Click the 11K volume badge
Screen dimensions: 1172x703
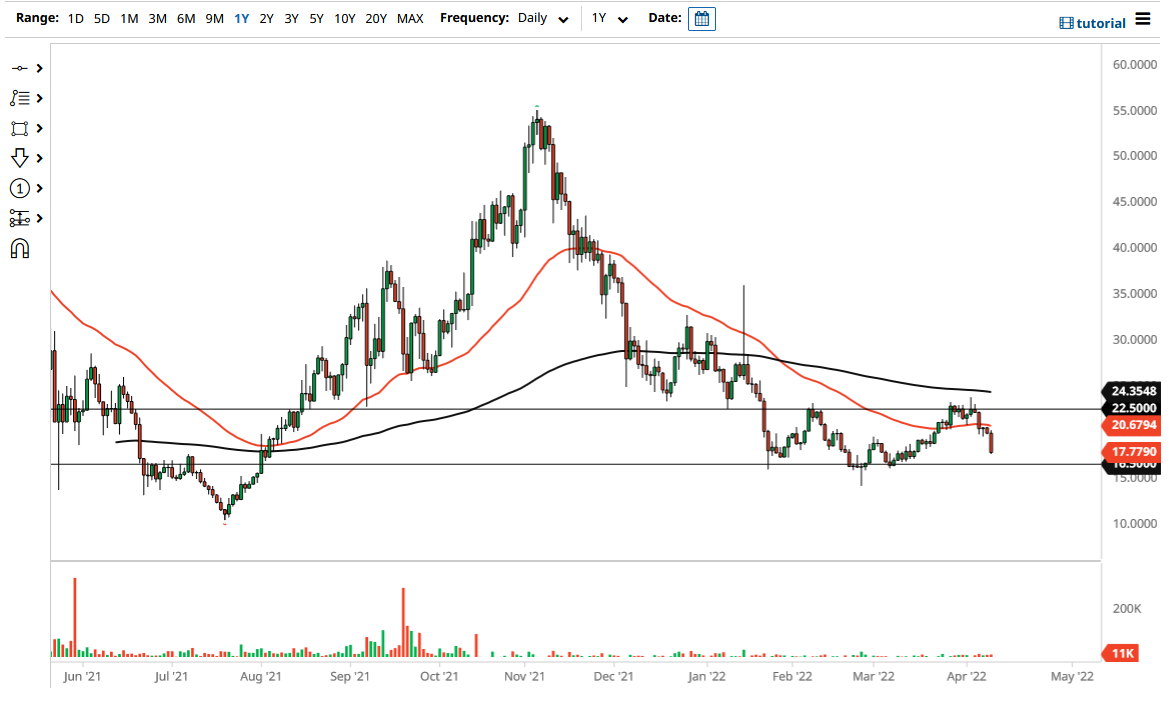(x=1124, y=653)
